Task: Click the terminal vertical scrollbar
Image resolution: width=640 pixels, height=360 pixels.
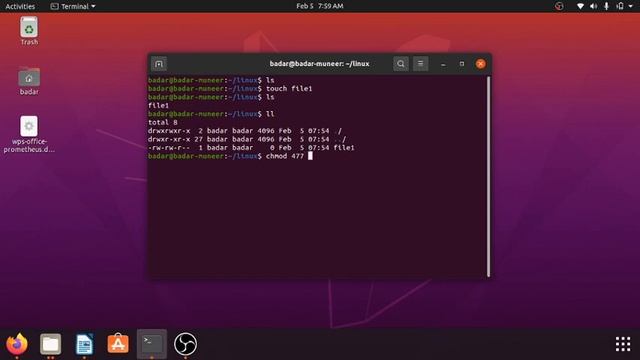Action: (x=489, y=176)
